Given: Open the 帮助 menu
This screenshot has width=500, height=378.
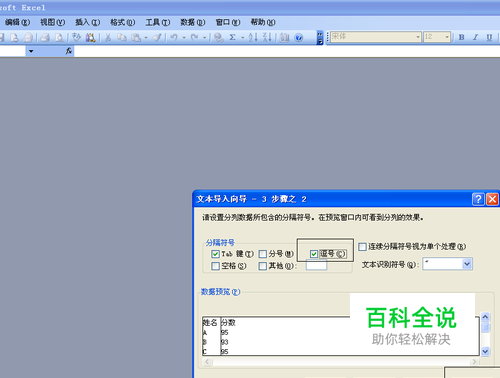Looking at the screenshot, I should pyautogui.click(x=263, y=22).
